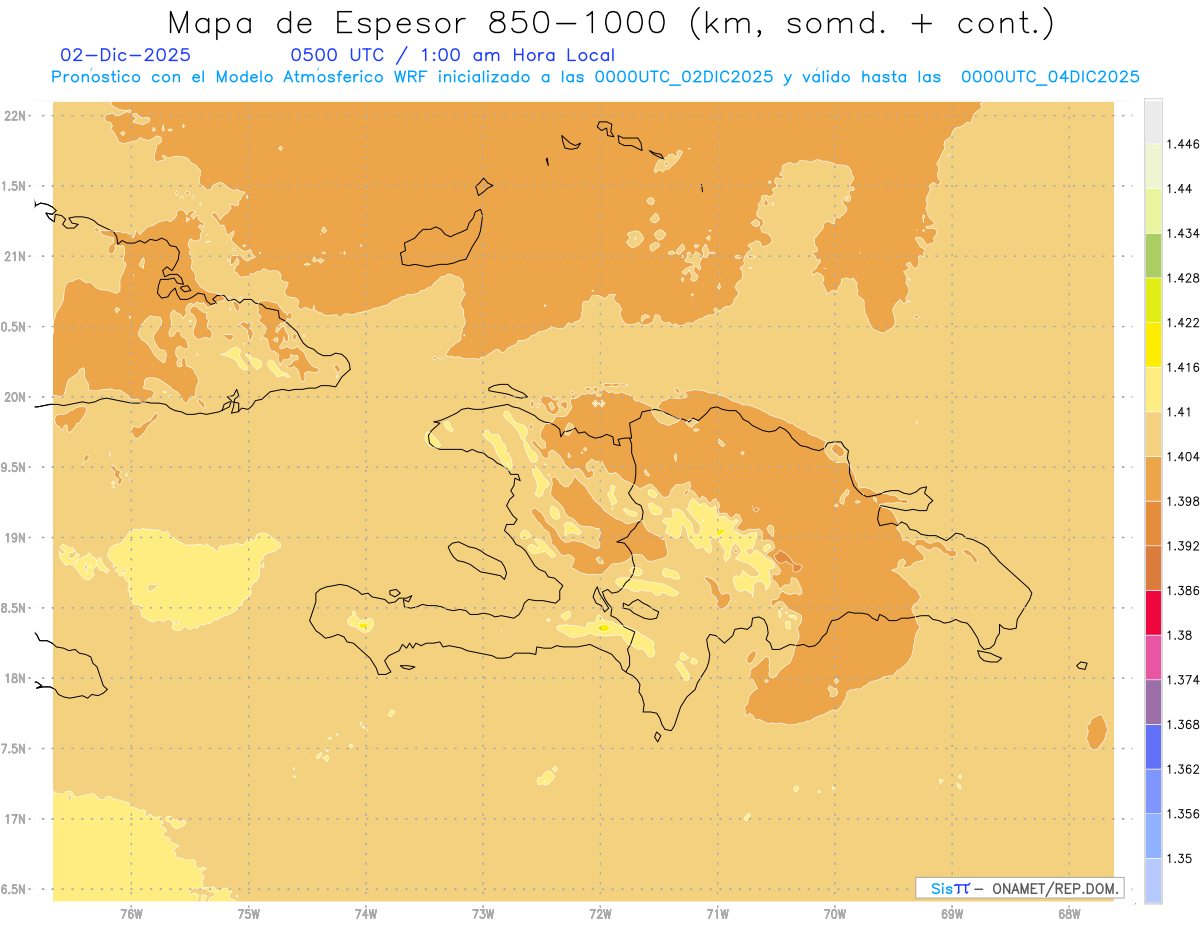Click the colorbar value "1.434"

click(1182, 233)
